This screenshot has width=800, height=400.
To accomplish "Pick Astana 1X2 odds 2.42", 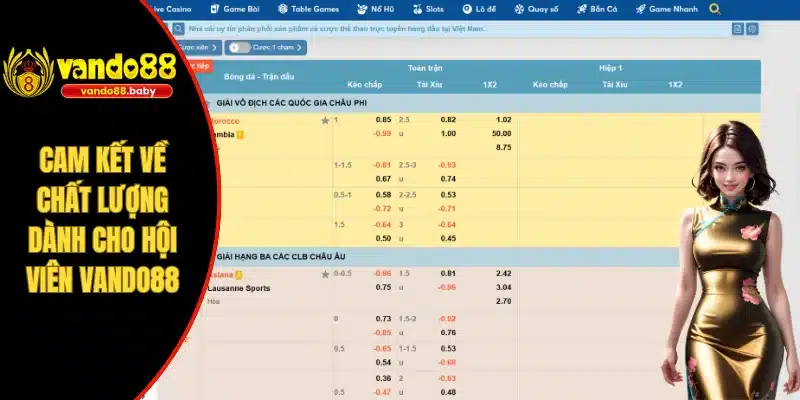I will [x=503, y=273].
